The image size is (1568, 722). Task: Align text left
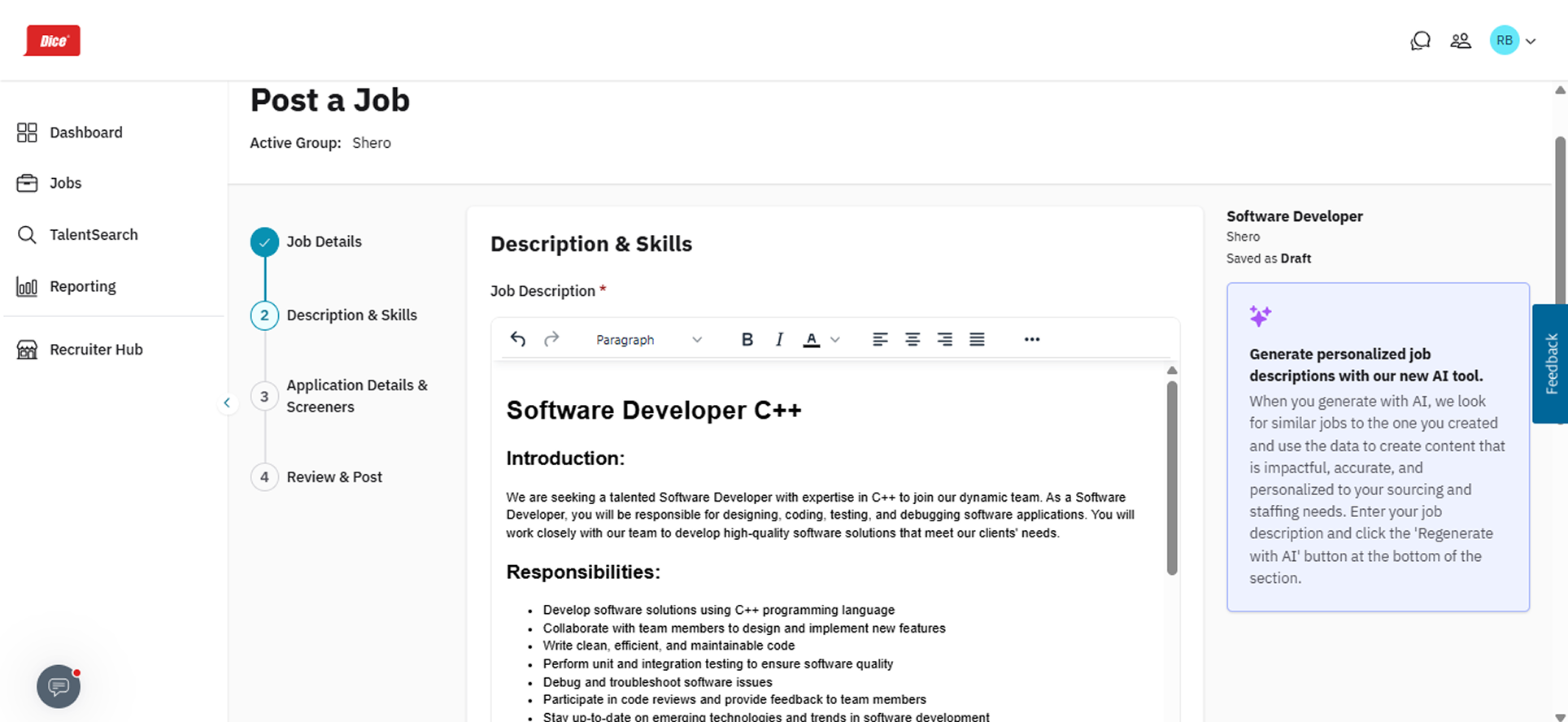[x=880, y=339]
